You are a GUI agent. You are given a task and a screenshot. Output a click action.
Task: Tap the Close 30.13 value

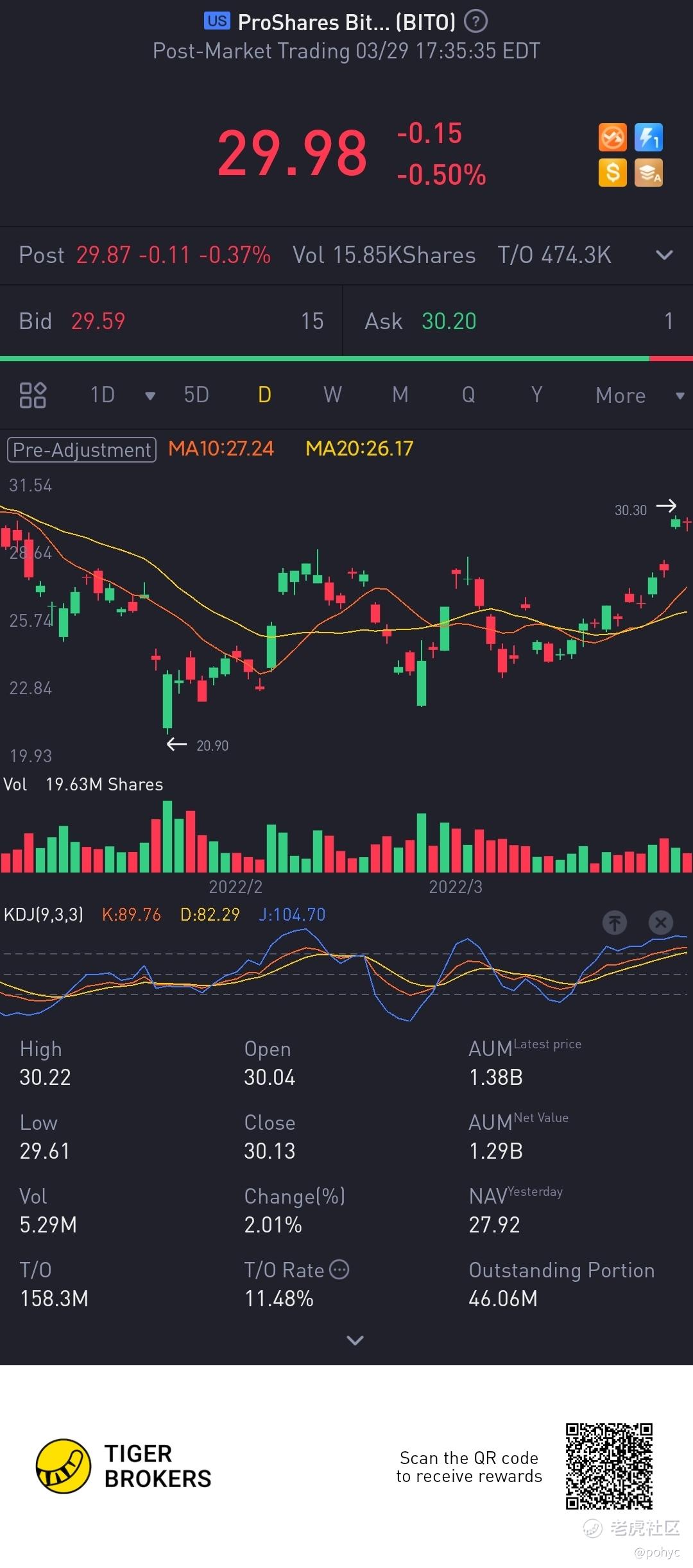point(269,1150)
